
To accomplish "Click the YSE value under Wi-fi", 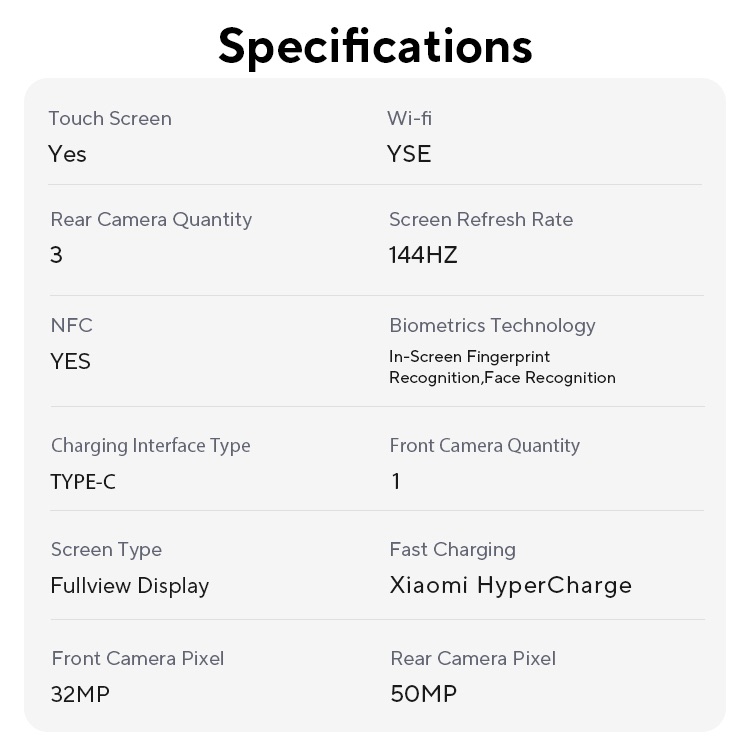I will click(409, 154).
